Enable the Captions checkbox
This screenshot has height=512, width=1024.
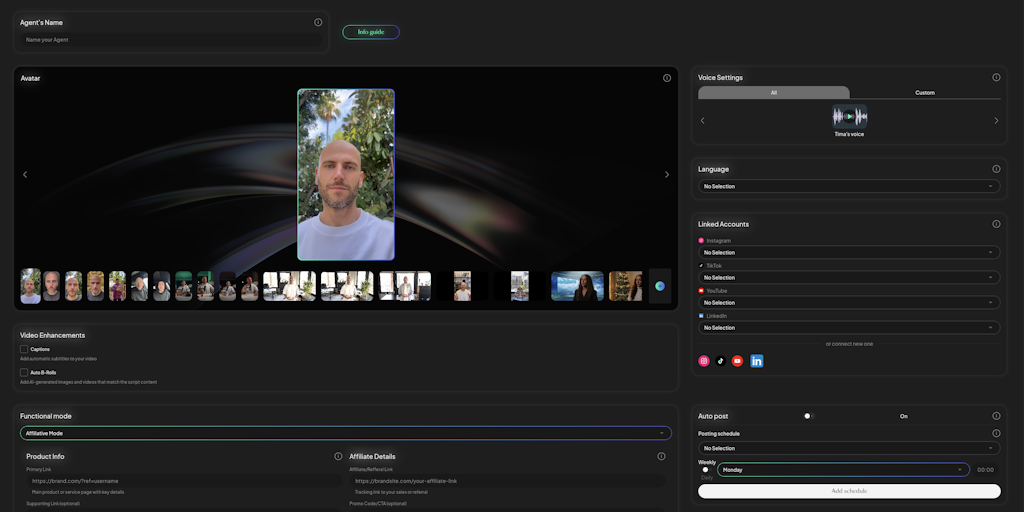pyautogui.click(x=24, y=349)
